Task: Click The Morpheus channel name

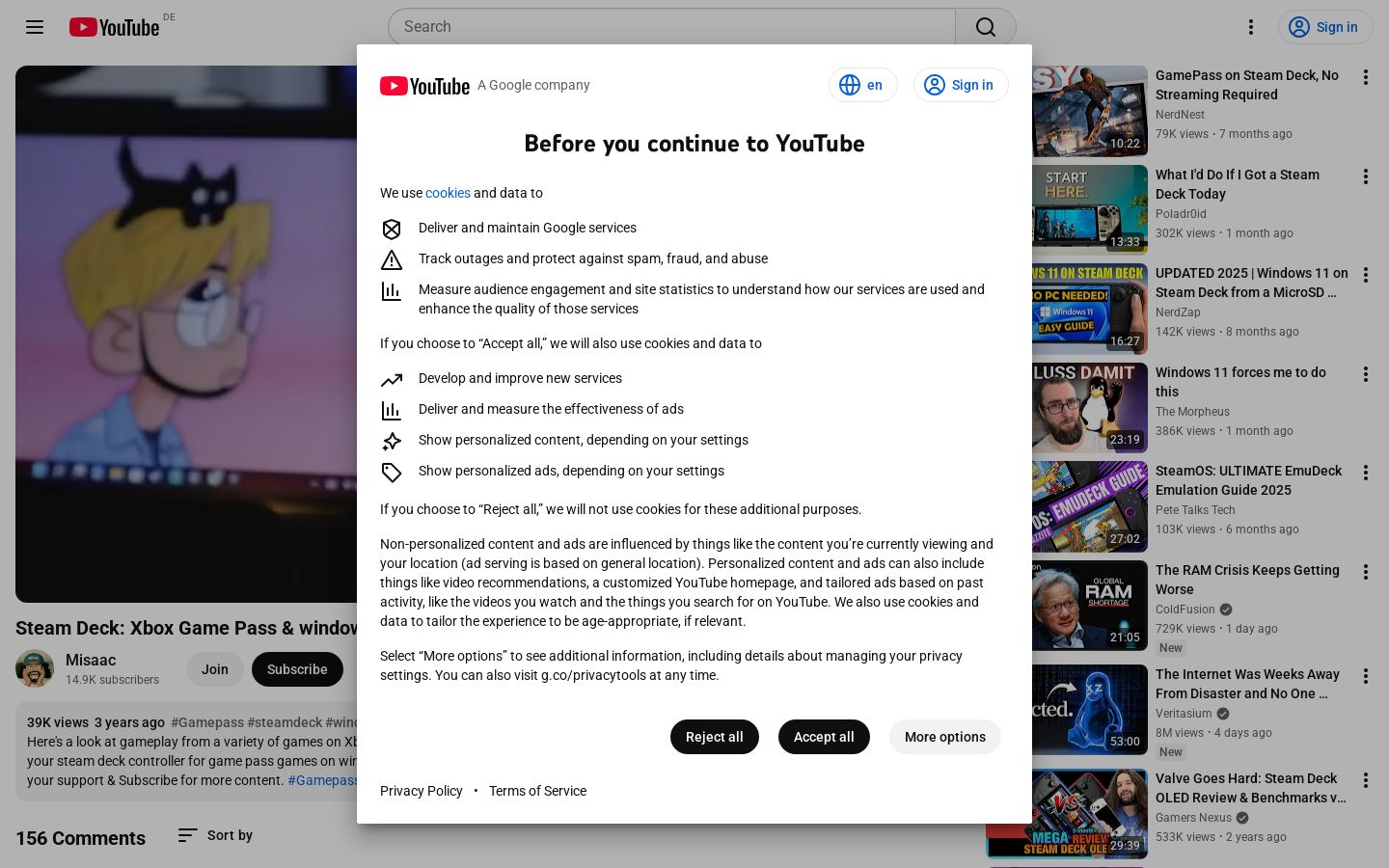Action: (1192, 412)
